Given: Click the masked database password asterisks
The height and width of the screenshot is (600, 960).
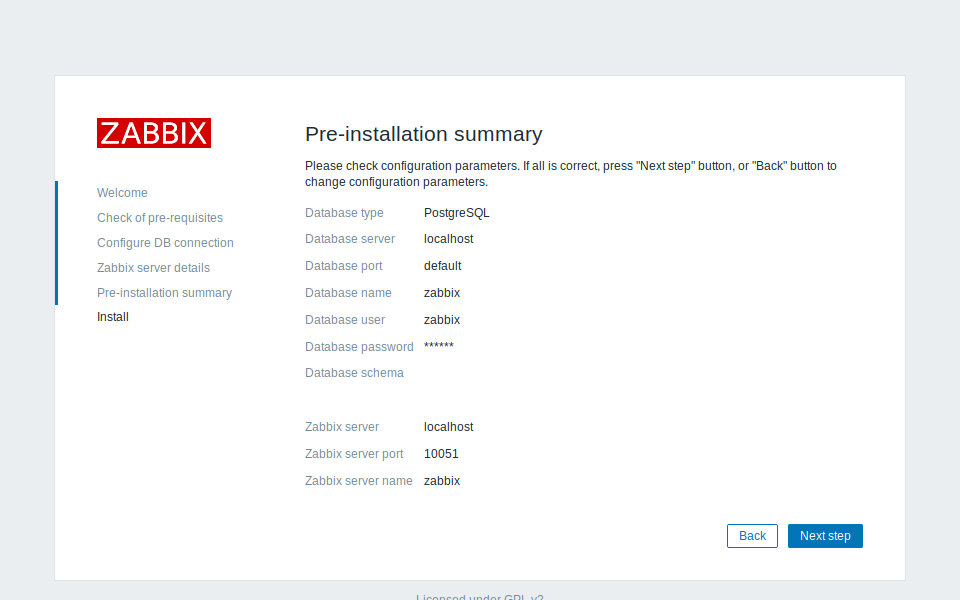Looking at the screenshot, I should [x=438, y=346].
